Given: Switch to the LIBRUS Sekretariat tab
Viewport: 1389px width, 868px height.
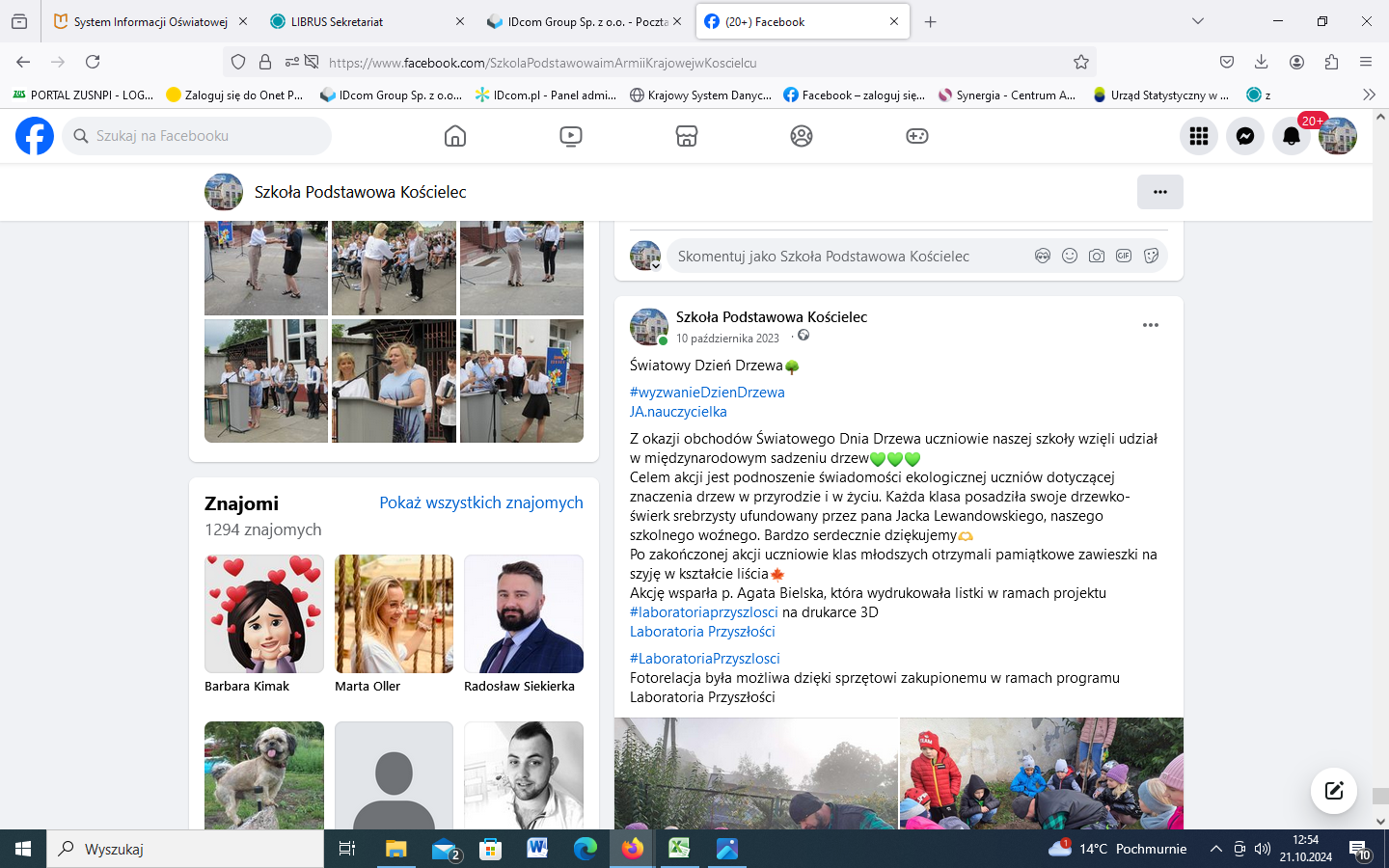Looking at the screenshot, I should tap(337, 21).
